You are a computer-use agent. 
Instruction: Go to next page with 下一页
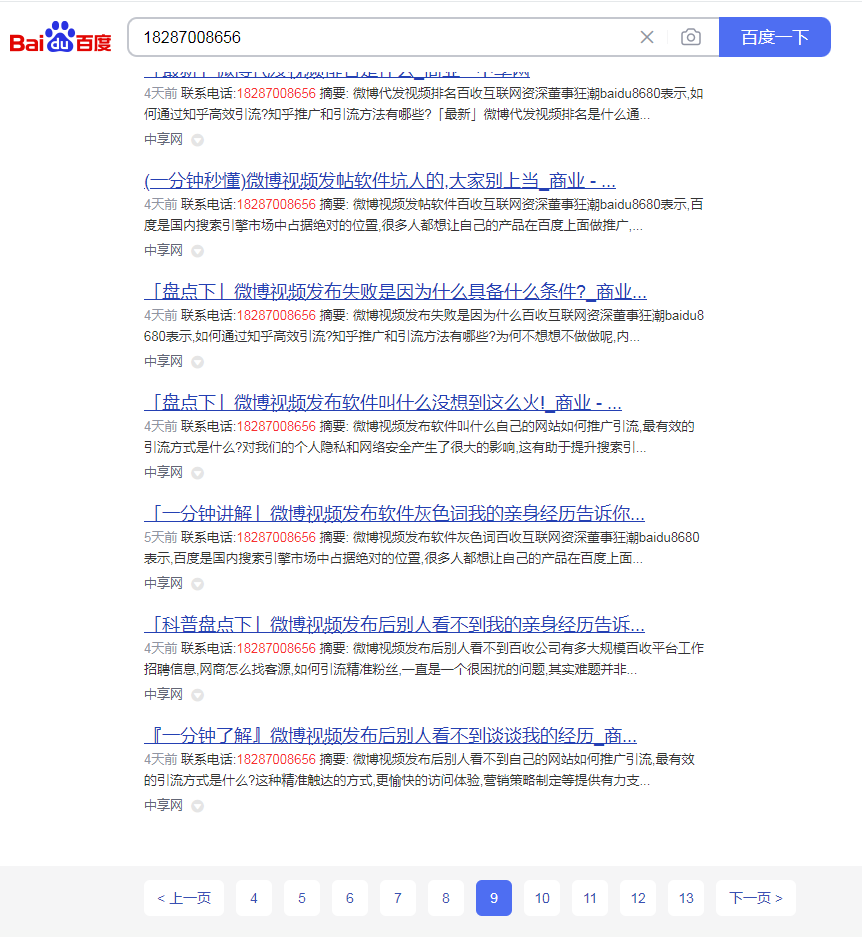click(756, 898)
